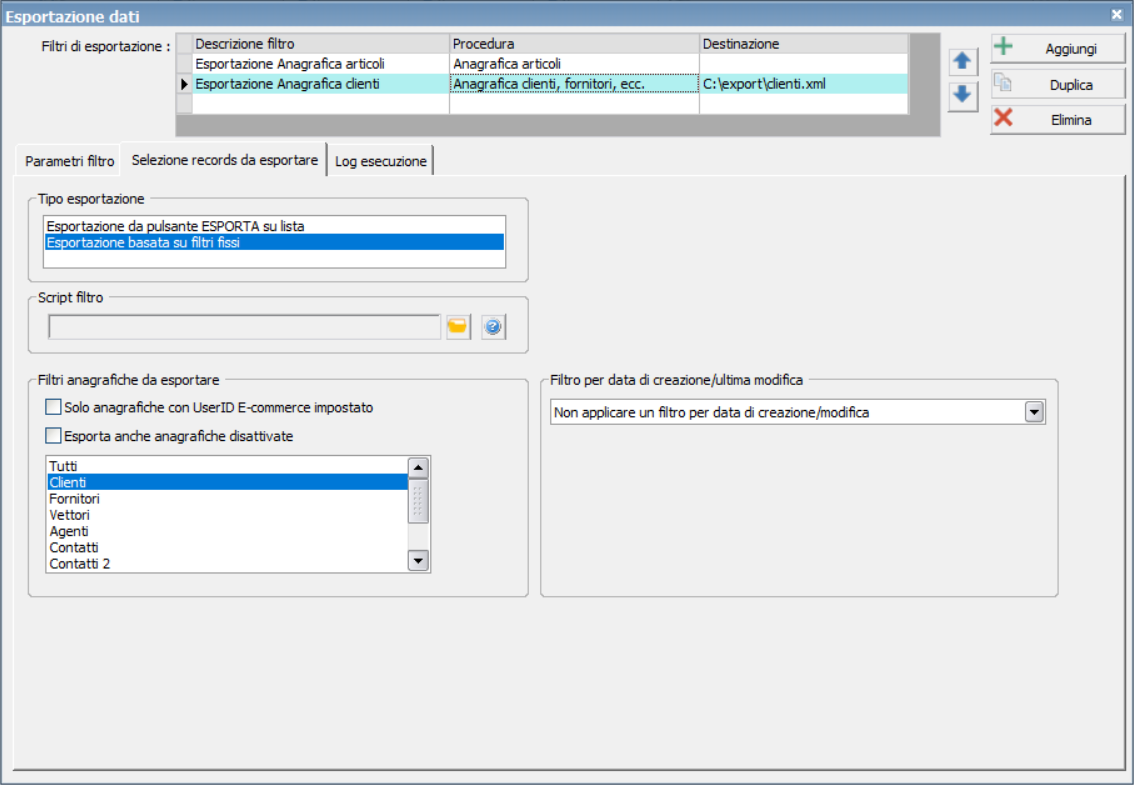Toggle Esporta anche anagrafiche disattivate checkbox

[x=54, y=436]
